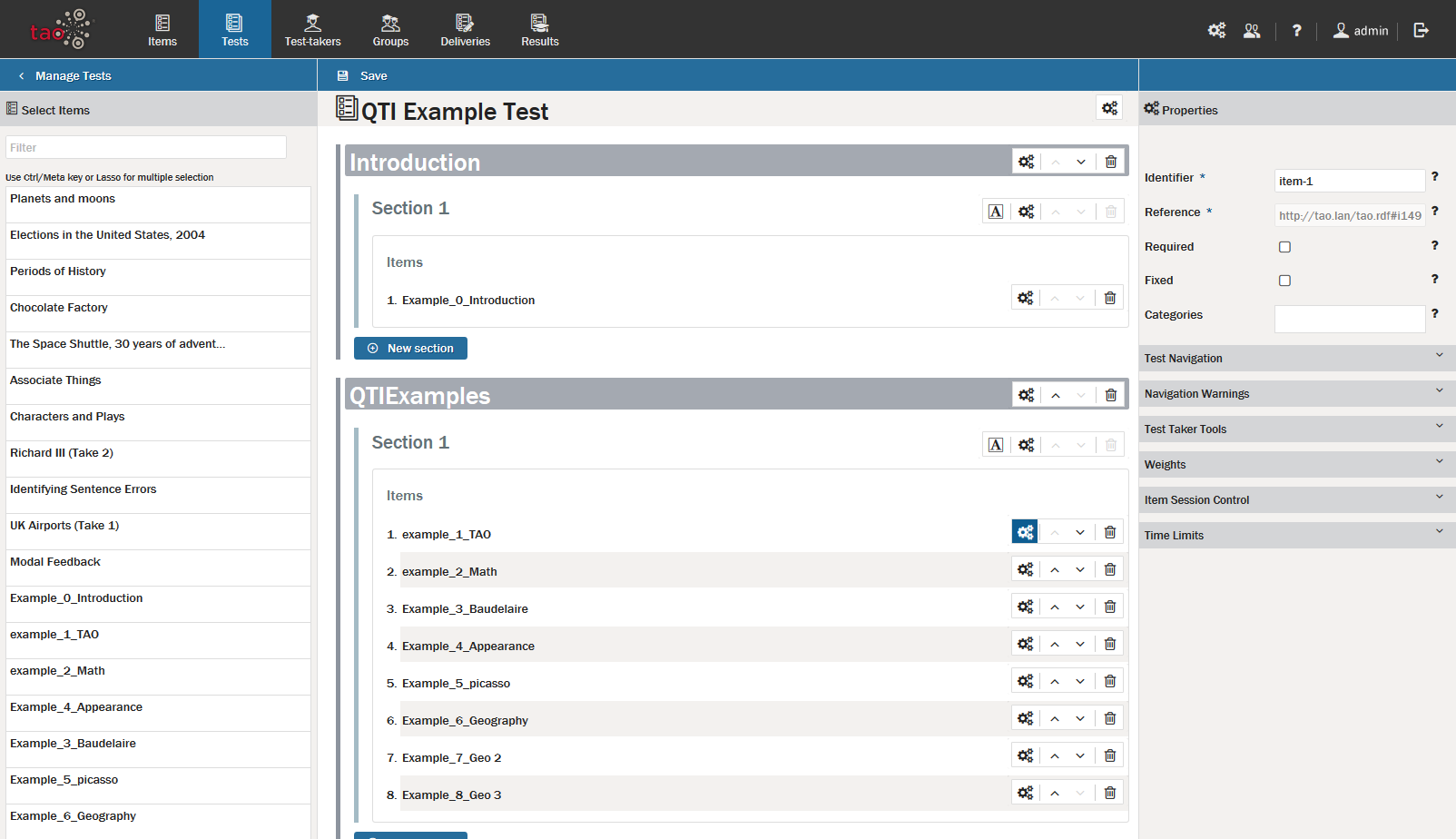Remove example_2_Math item from section
The width and height of the screenshot is (1456, 839).
point(1109,569)
